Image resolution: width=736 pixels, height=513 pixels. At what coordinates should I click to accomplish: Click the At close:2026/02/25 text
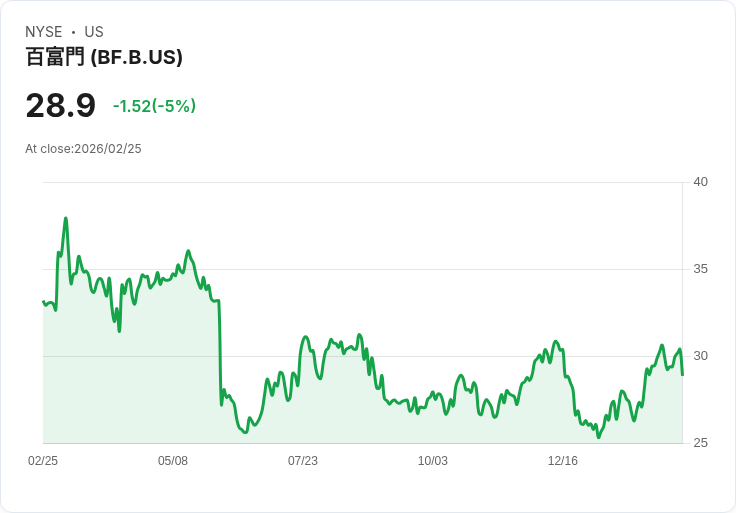pyautogui.click(x=83, y=149)
